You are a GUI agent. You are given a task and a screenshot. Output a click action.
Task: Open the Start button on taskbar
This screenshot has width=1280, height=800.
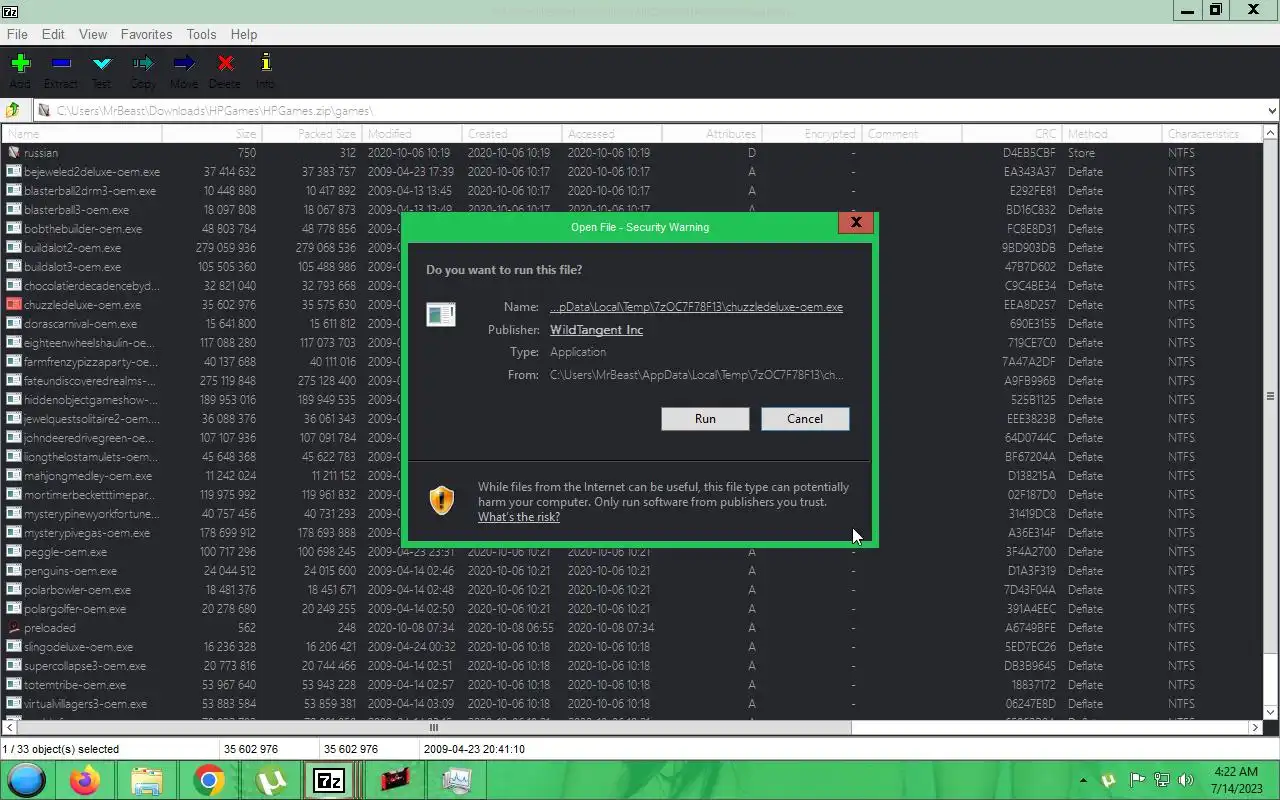coord(26,780)
